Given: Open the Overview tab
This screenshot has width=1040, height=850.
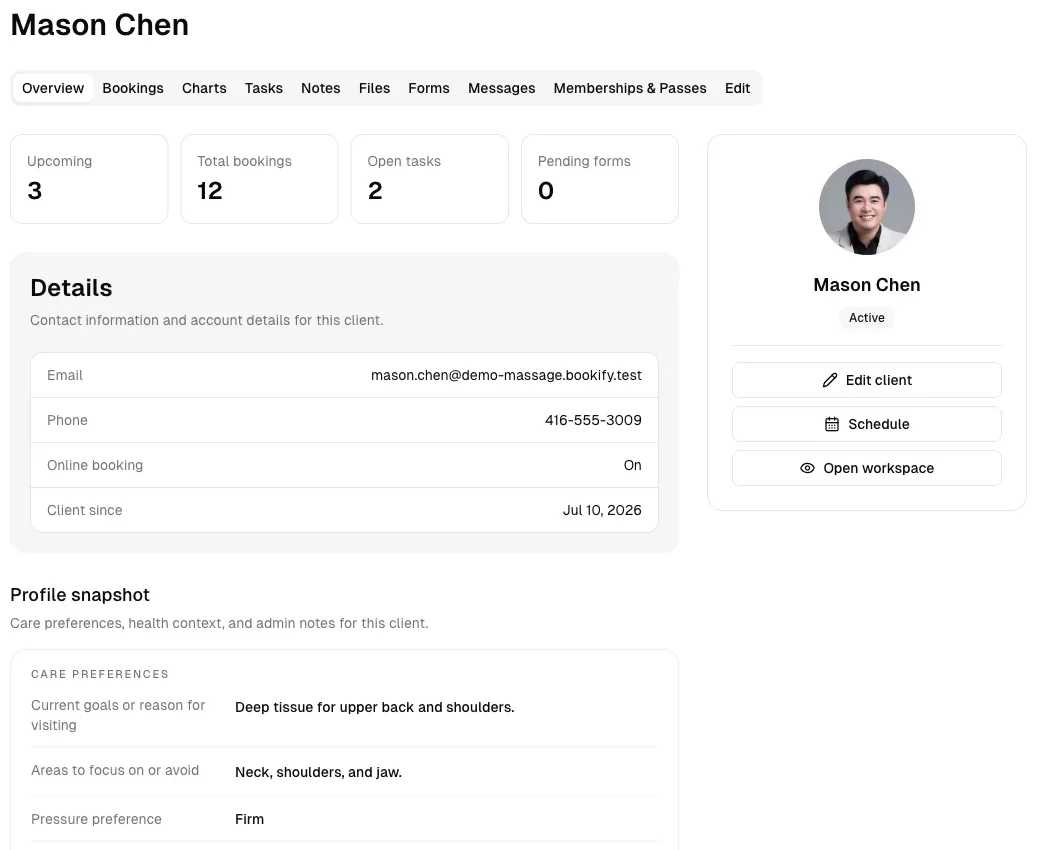Looking at the screenshot, I should pos(53,88).
